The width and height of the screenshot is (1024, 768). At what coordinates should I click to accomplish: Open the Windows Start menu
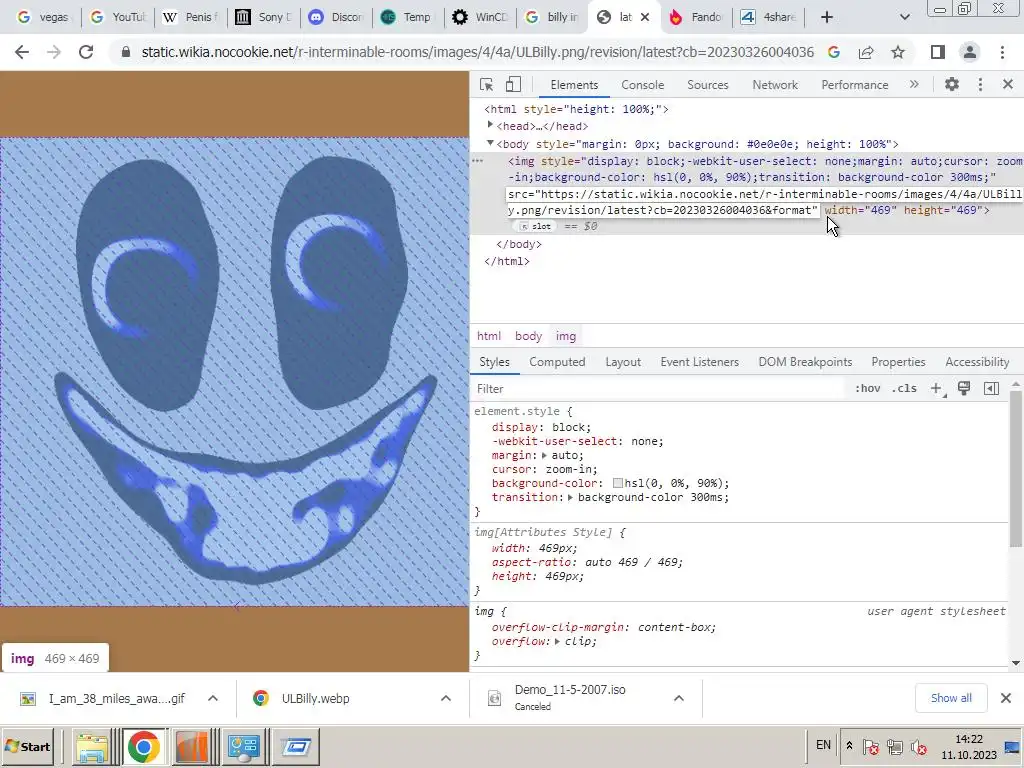(28, 746)
